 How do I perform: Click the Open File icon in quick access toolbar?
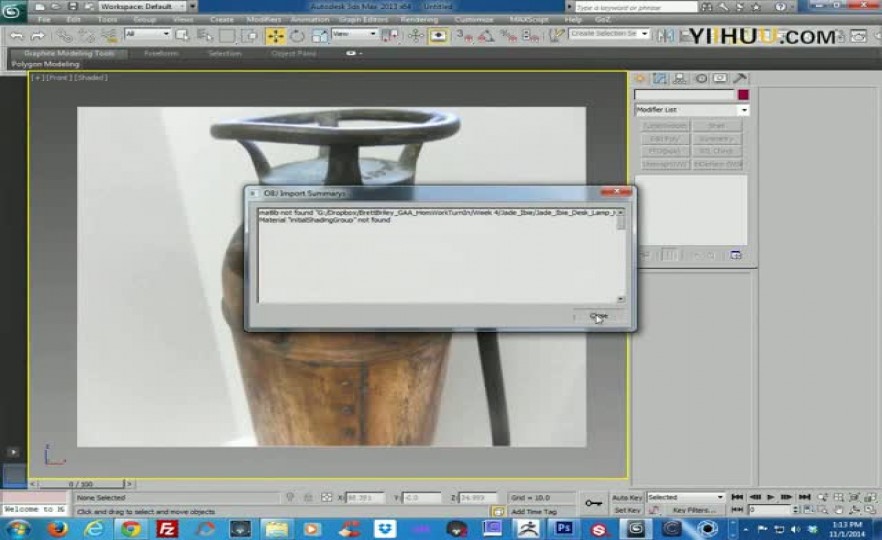[56, 6]
